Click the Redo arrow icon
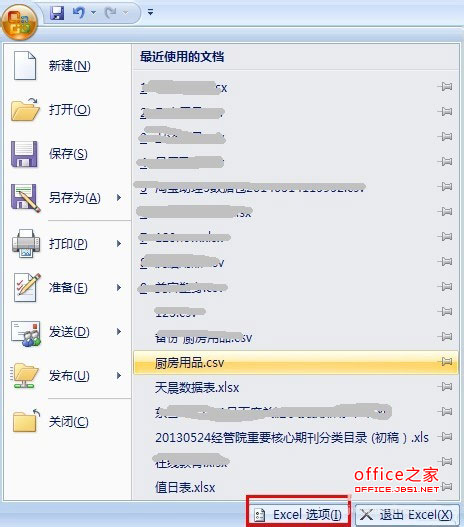464x527 pixels. [111, 13]
